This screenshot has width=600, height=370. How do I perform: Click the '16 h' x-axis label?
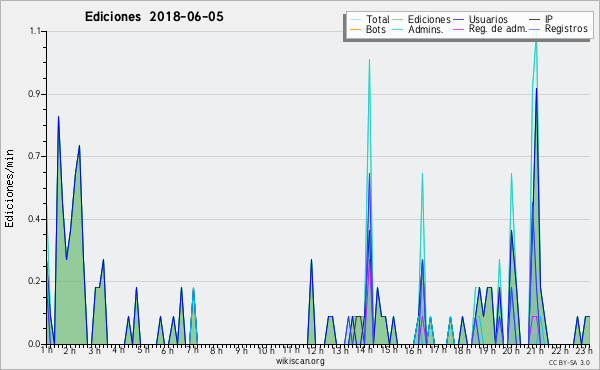(x=413, y=350)
